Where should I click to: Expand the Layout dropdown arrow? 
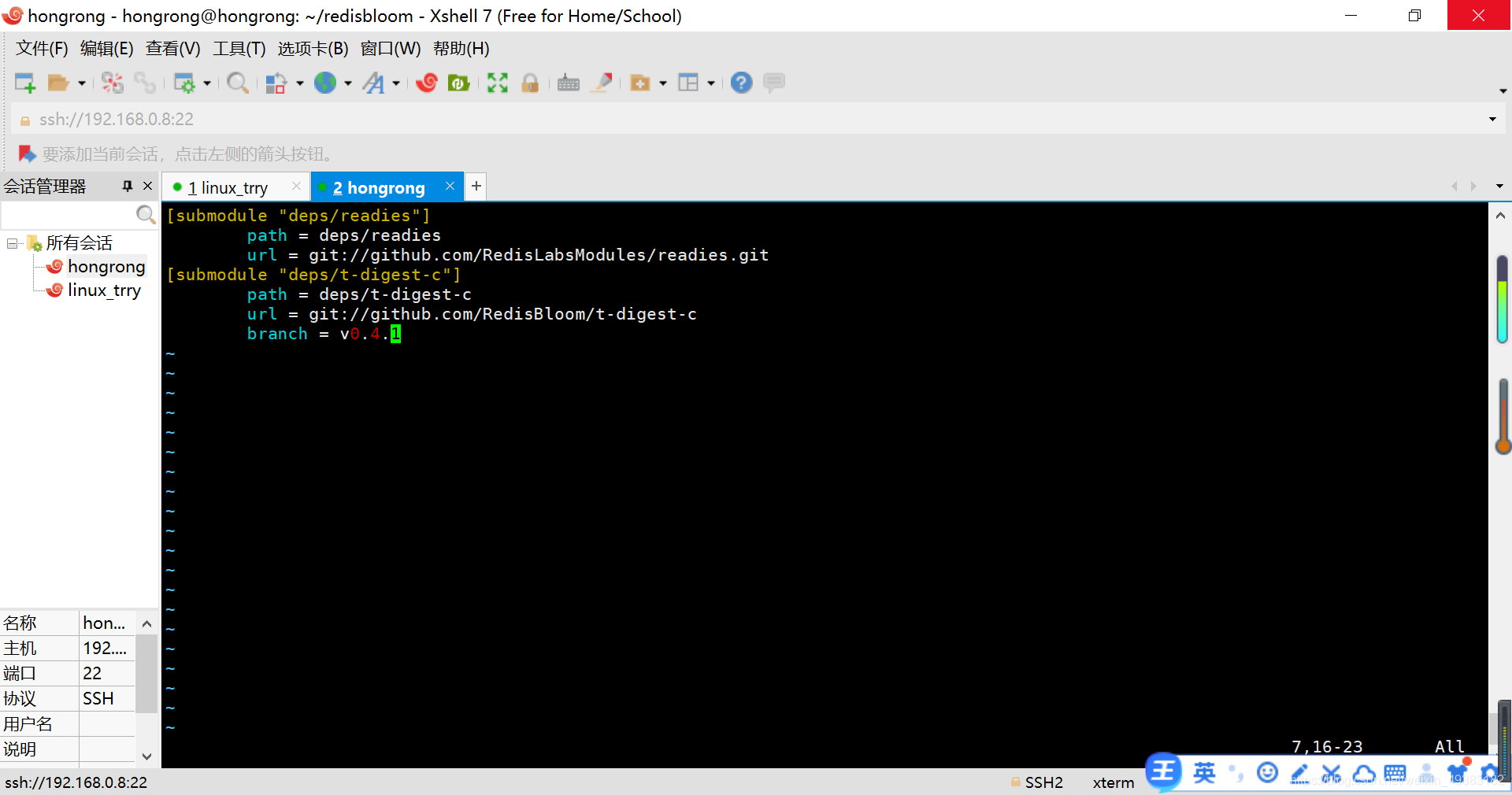pyautogui.click(x=711, y=83)
